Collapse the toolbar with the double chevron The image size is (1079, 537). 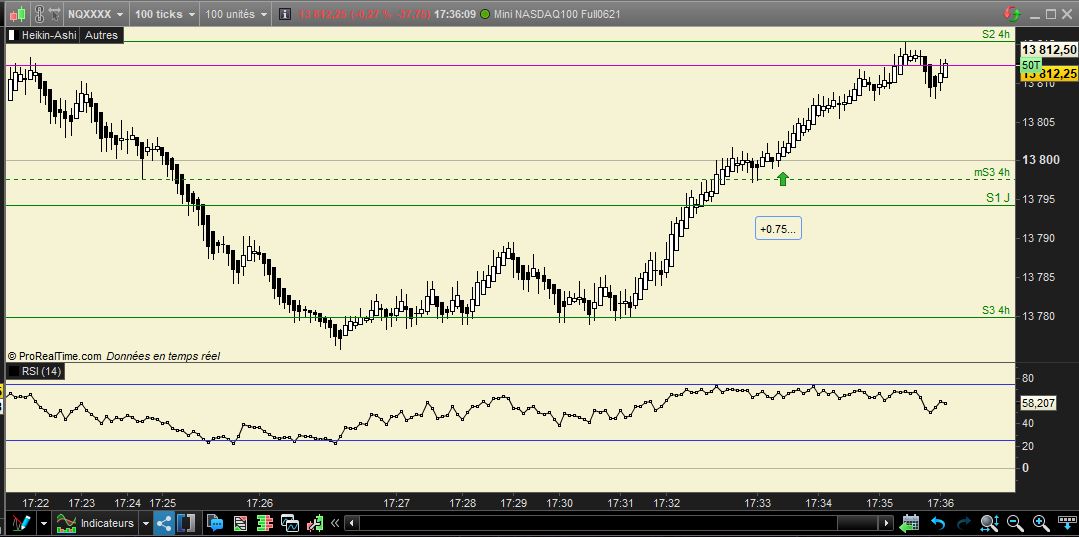(335, 523)
